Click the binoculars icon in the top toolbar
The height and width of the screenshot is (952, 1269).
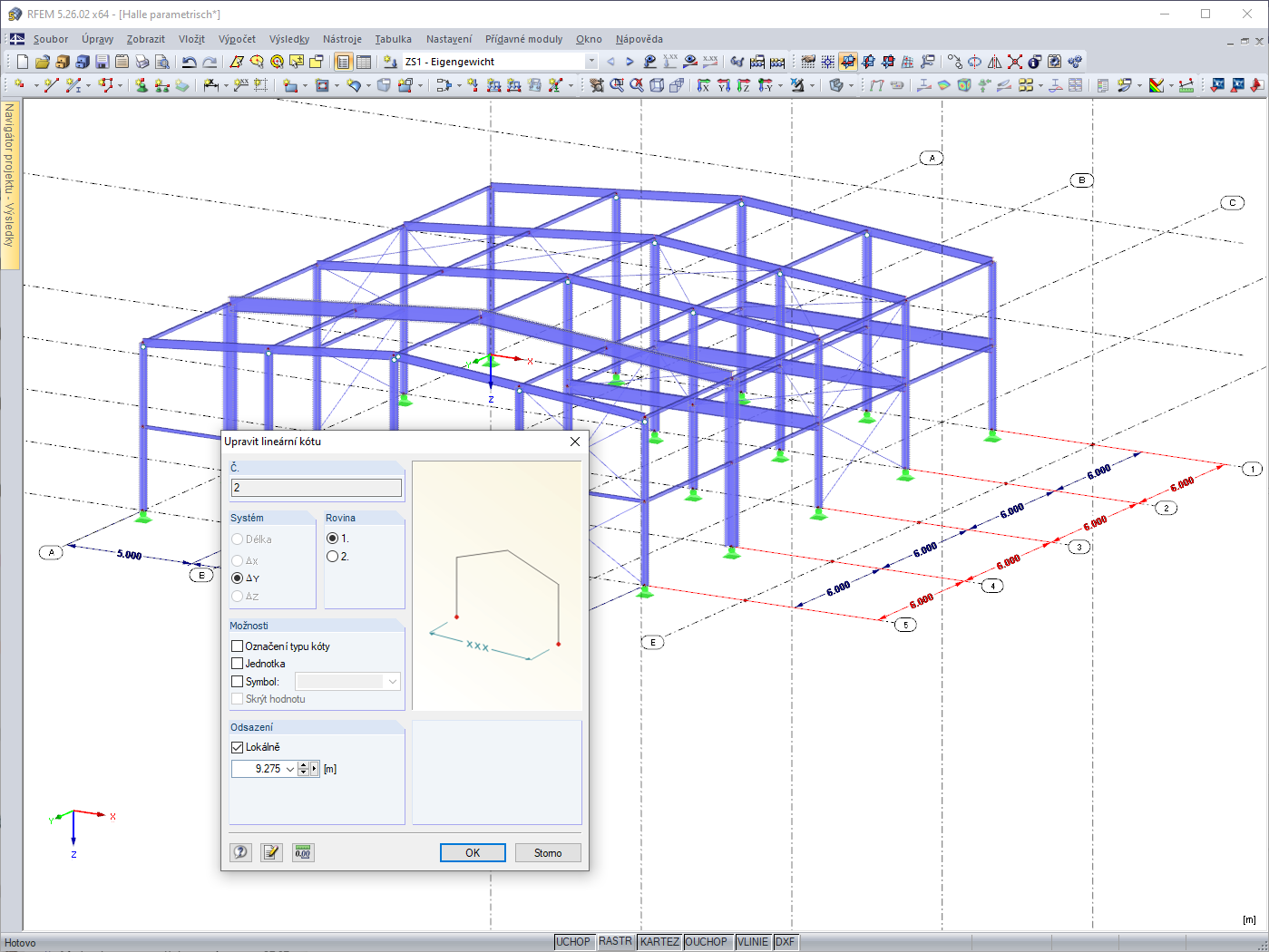(737, 62)
